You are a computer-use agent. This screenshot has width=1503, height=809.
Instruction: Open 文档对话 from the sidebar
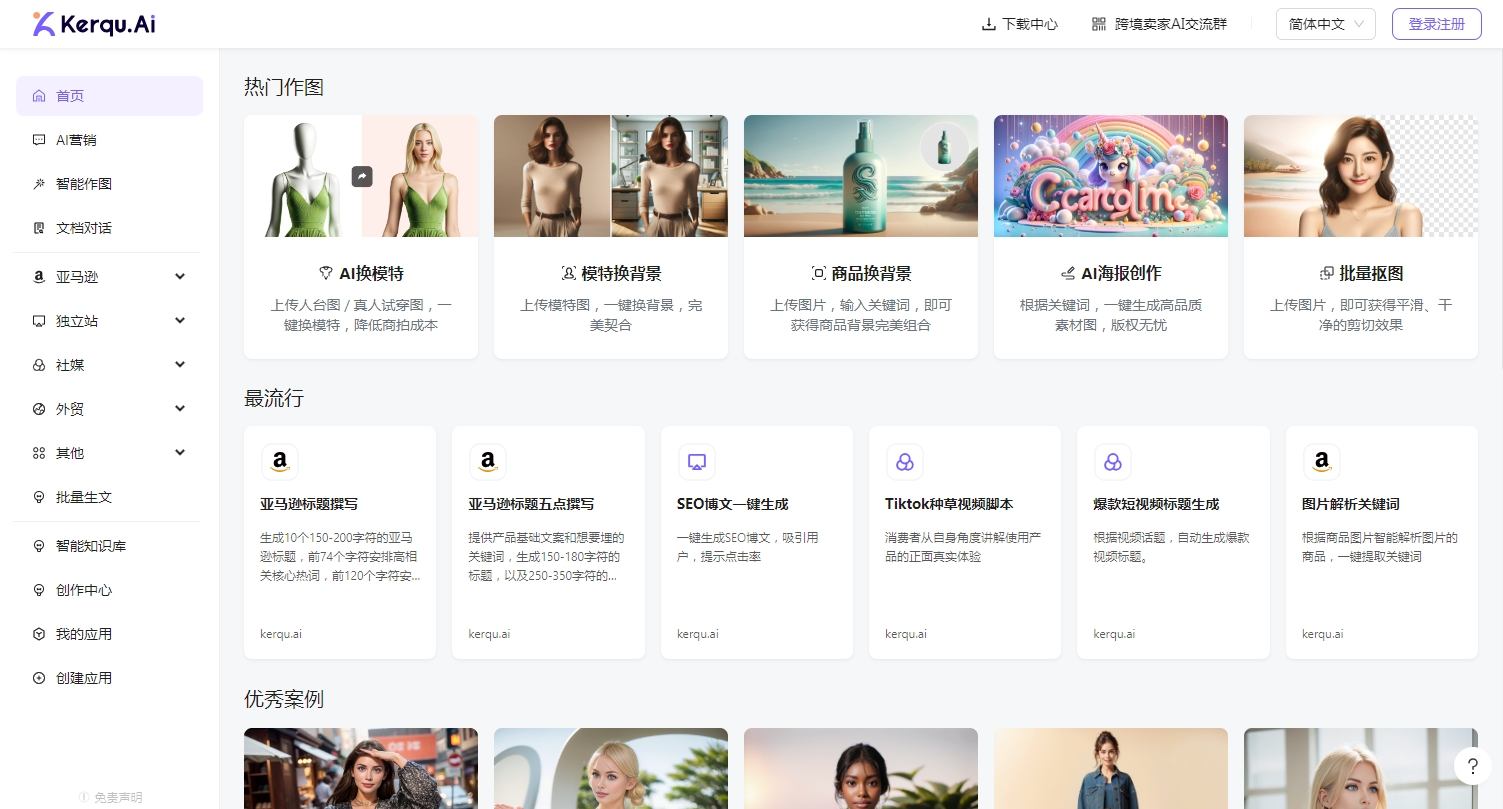click(x=109, y=228)
